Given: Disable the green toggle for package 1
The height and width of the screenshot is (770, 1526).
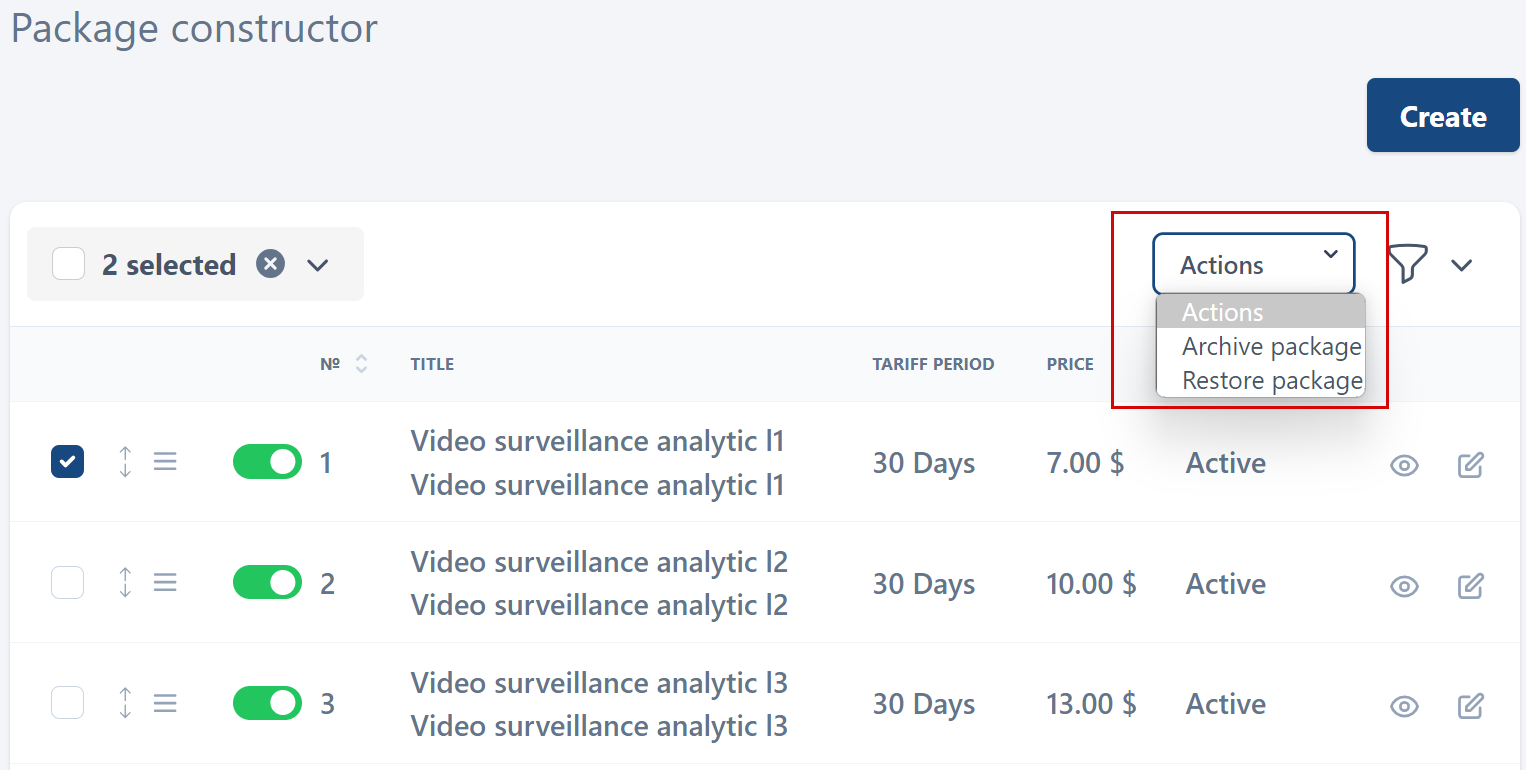Looking at the screenshot, I should click(x=267, y=462).
